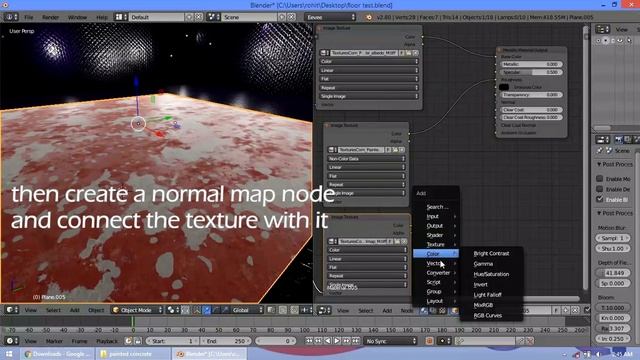Click the add scene plus icon
This screenshot has width=640, height=360.
(x=282, y=17)
